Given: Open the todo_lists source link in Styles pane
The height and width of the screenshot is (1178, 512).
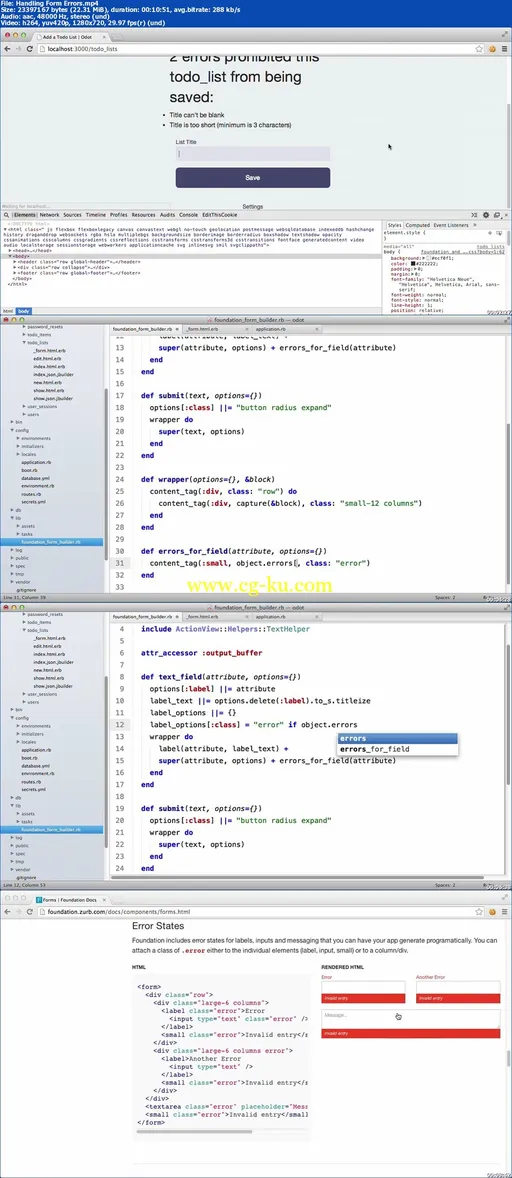Looking at the screenshot, I should coord(491,246).
